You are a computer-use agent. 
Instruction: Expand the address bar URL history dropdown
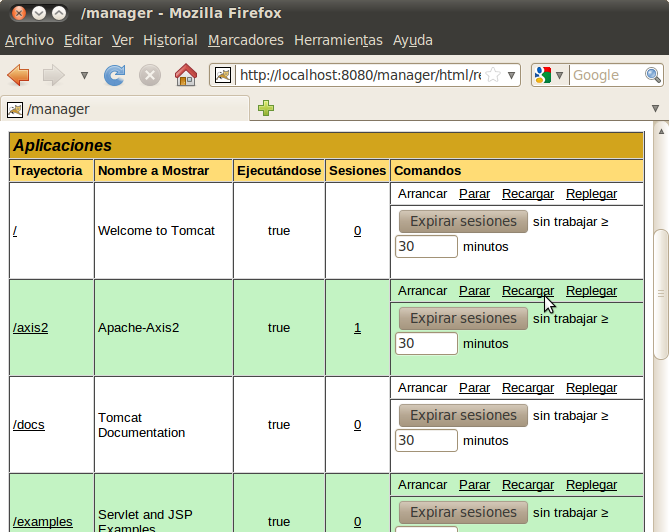(x=512, y=76)
